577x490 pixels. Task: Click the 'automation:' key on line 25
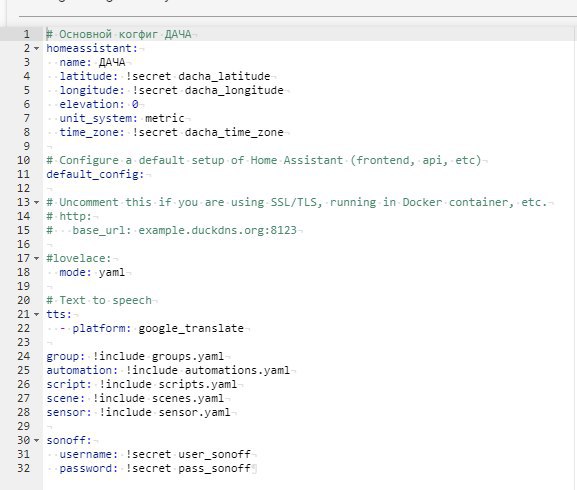82,370
